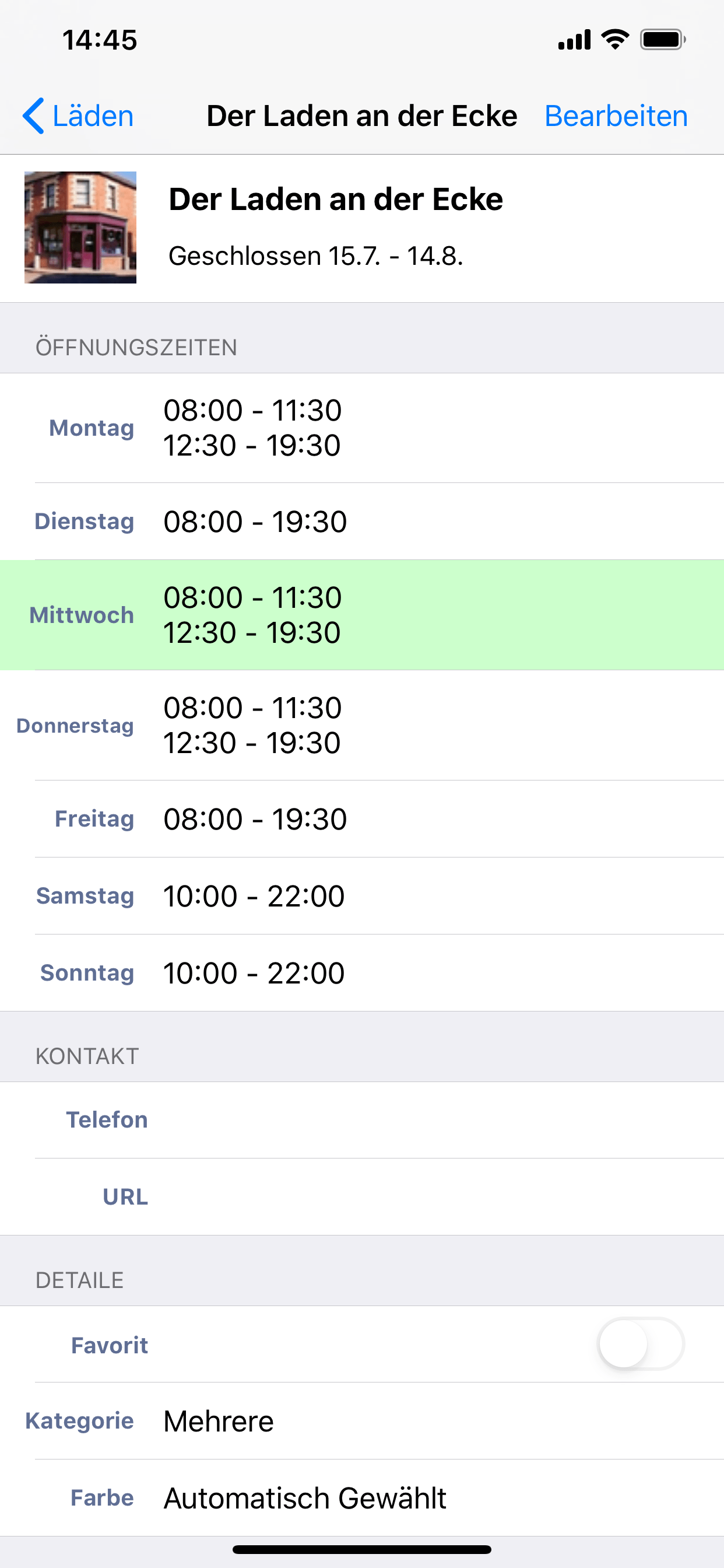
Task: Tap the Wi-Fi status icon
Action: pos(614,40)
